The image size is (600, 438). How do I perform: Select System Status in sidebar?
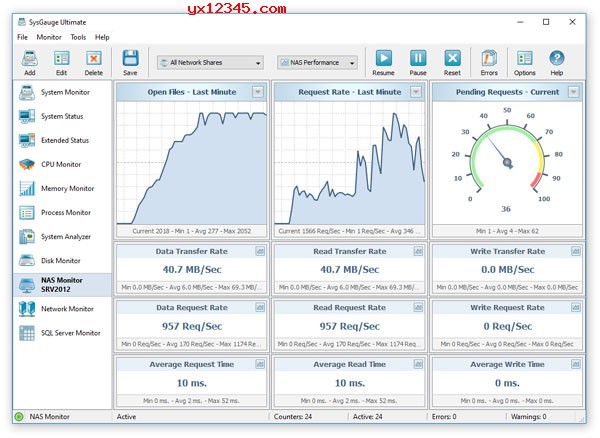(x=62, y=116)
